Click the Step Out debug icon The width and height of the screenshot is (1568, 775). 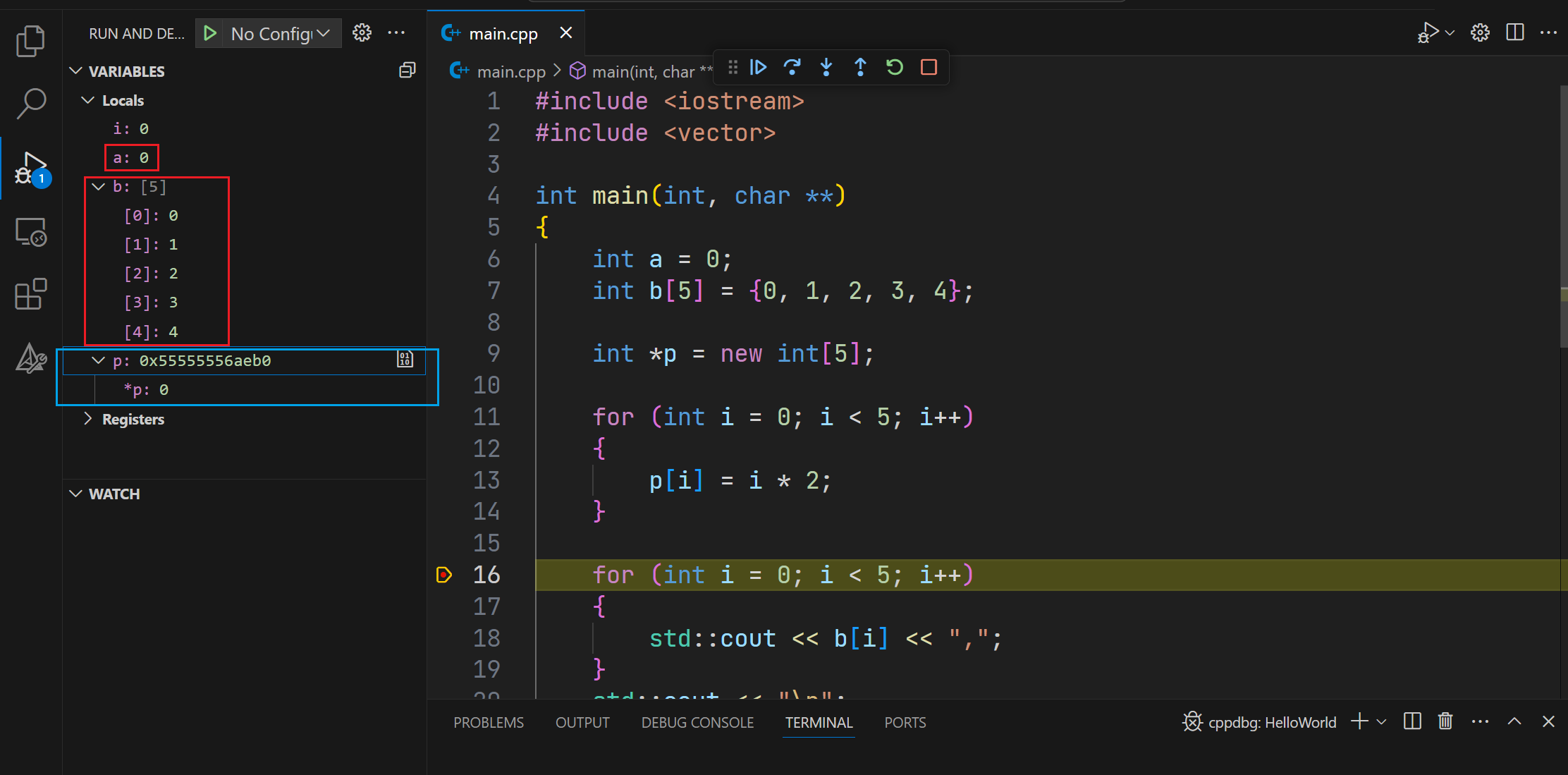click(x=859, y=67)
